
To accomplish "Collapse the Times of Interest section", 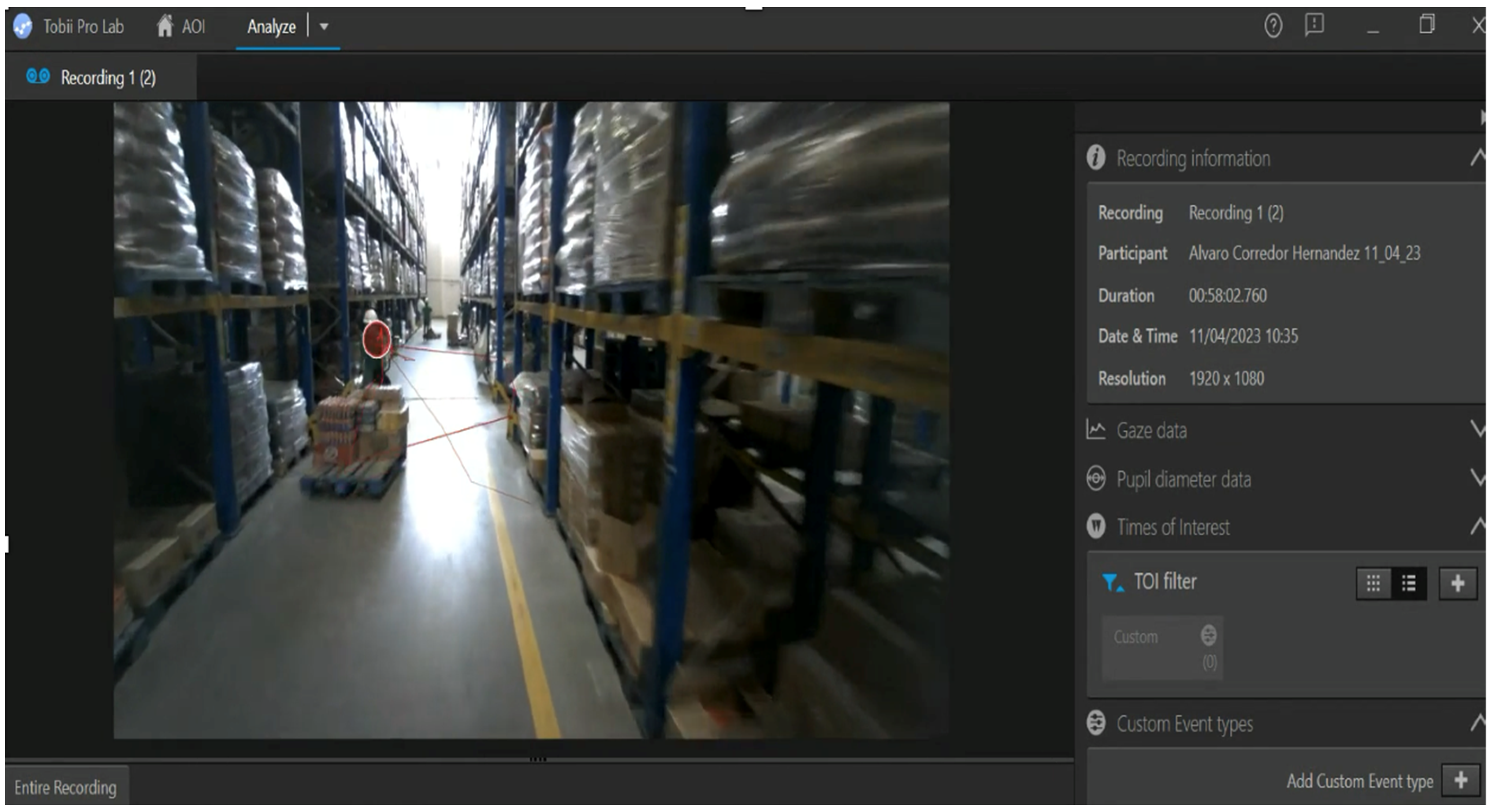I will point(1477,526).
